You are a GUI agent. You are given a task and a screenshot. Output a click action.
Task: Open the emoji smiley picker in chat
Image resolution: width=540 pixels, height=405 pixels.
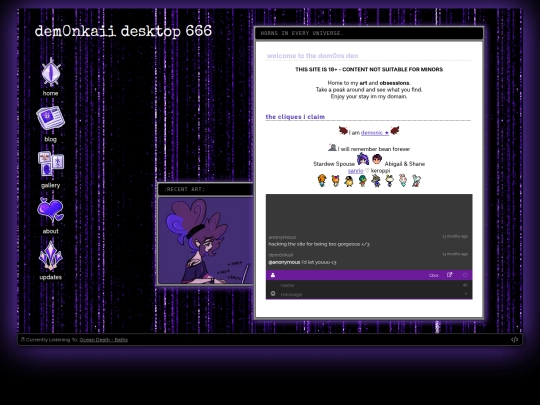pyautogui.click(x=273, y=294)
